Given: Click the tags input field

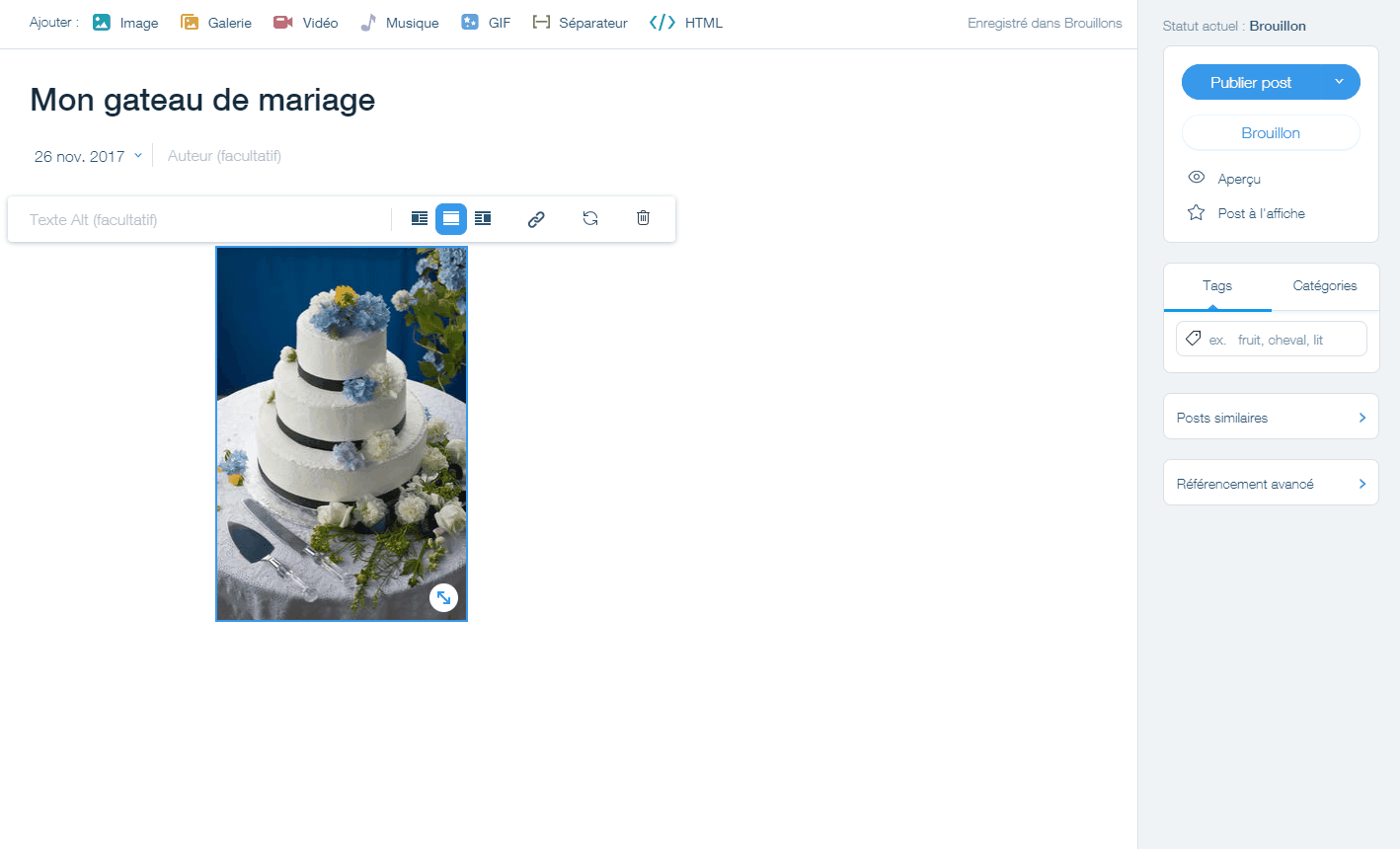Looking at the screenshot, I should coord(1272,339).
